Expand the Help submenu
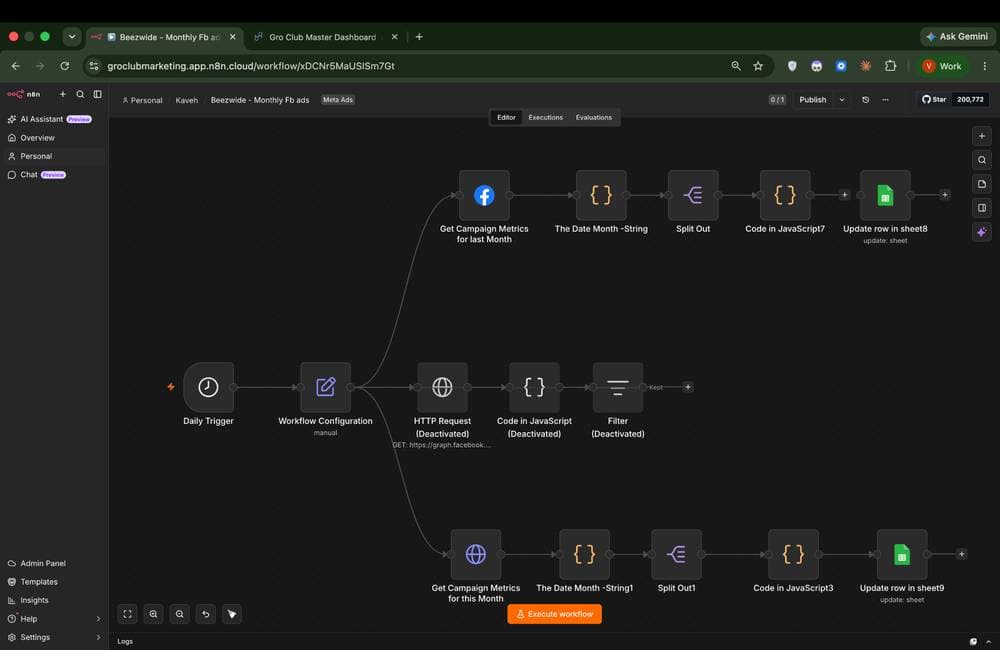Viewport: 1000px width, 650px height. click(x=98, y=619)
